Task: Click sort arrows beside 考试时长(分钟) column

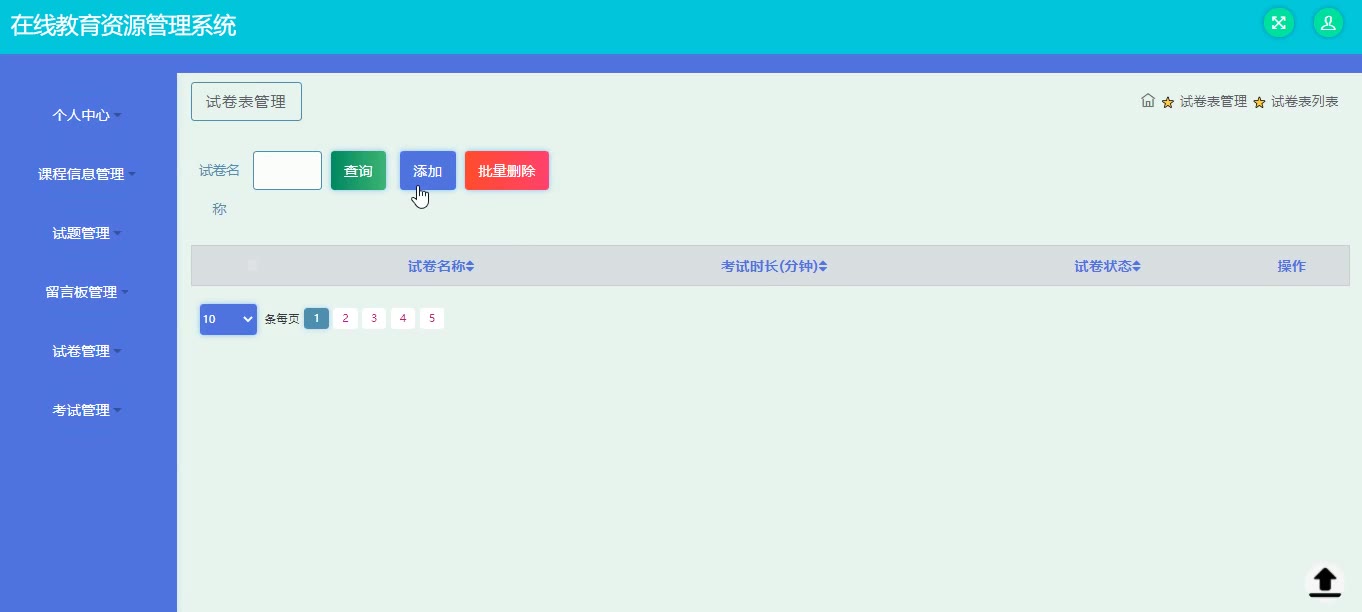Action: (823, 266)
